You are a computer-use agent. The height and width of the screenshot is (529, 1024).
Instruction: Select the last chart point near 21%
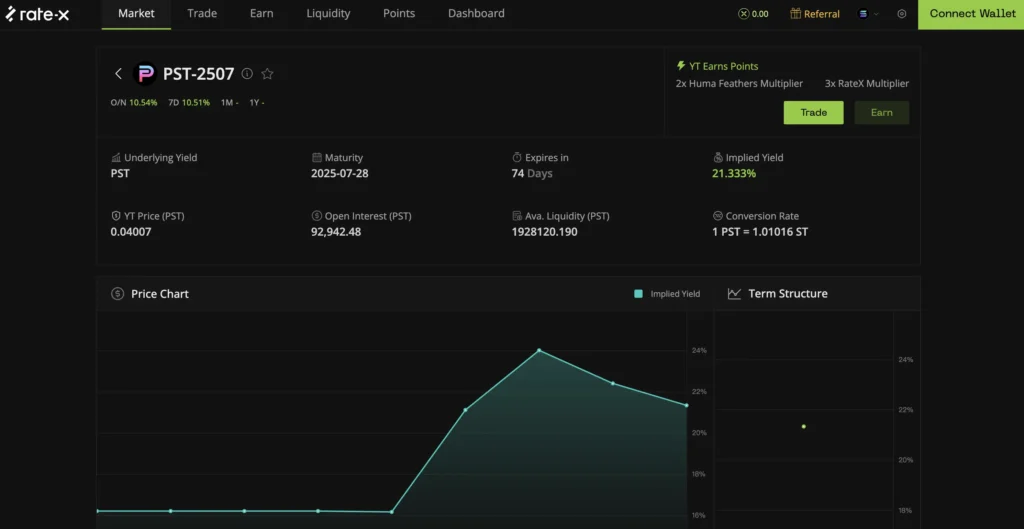pyautogui.click(x=686, y=406)
